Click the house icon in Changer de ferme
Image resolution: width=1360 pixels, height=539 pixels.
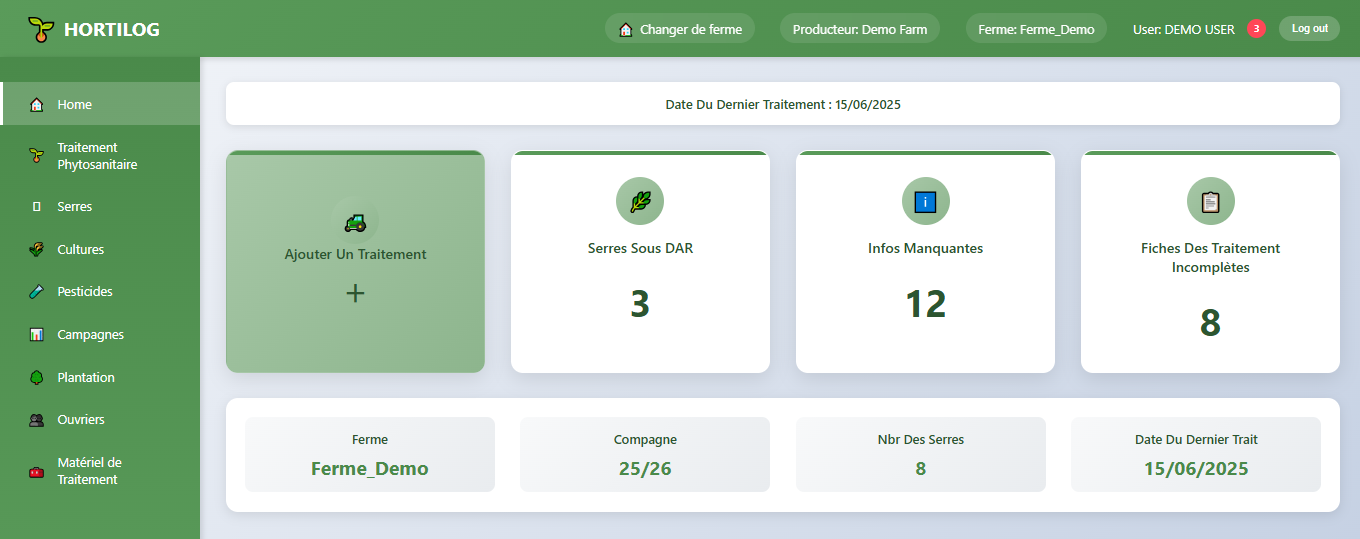point(626,29)
